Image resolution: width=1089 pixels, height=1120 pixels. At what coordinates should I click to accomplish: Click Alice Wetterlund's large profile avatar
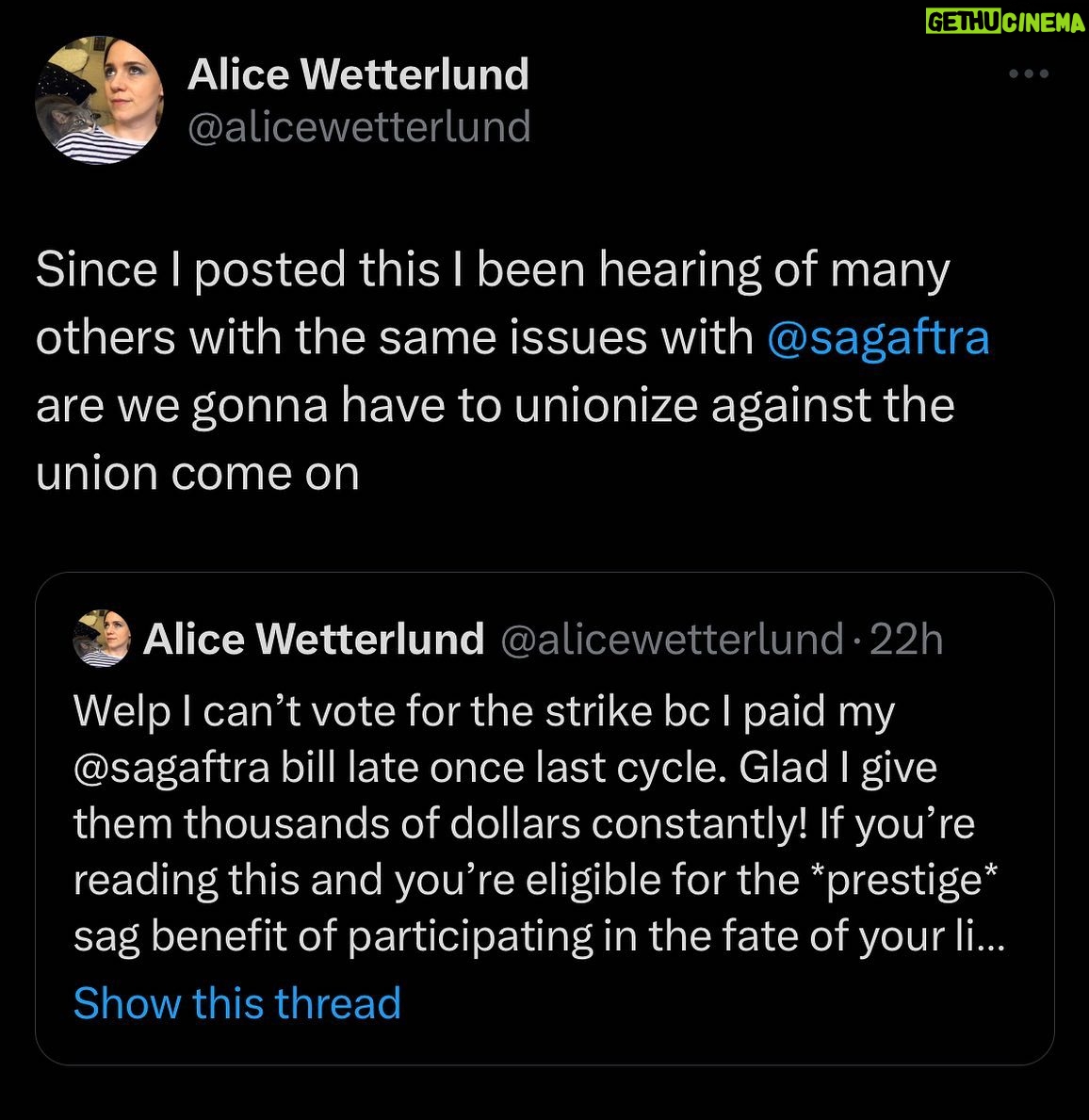tap(99, 99)
